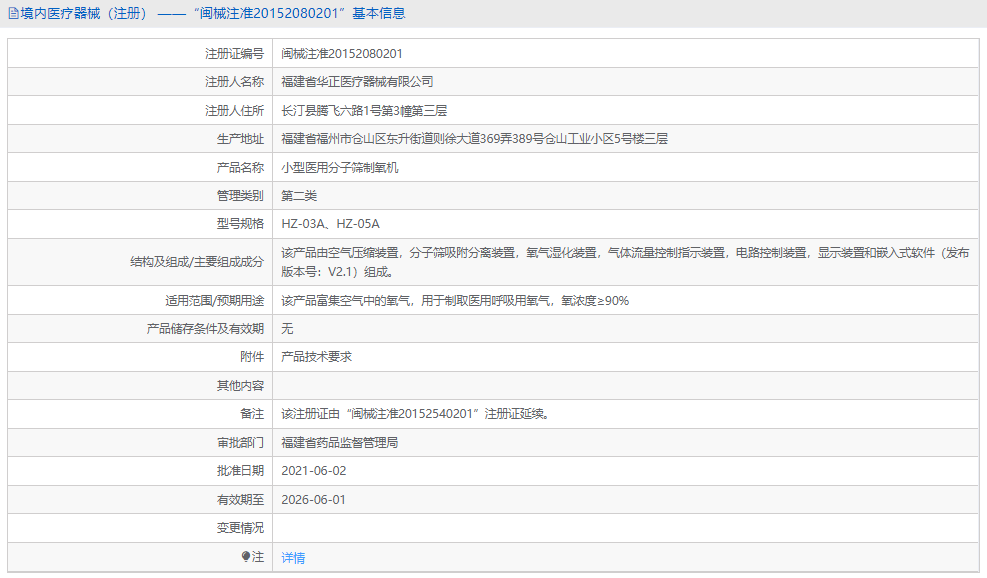Click the remark mentioning 闽械注准20152540201

tap(415, 414)
